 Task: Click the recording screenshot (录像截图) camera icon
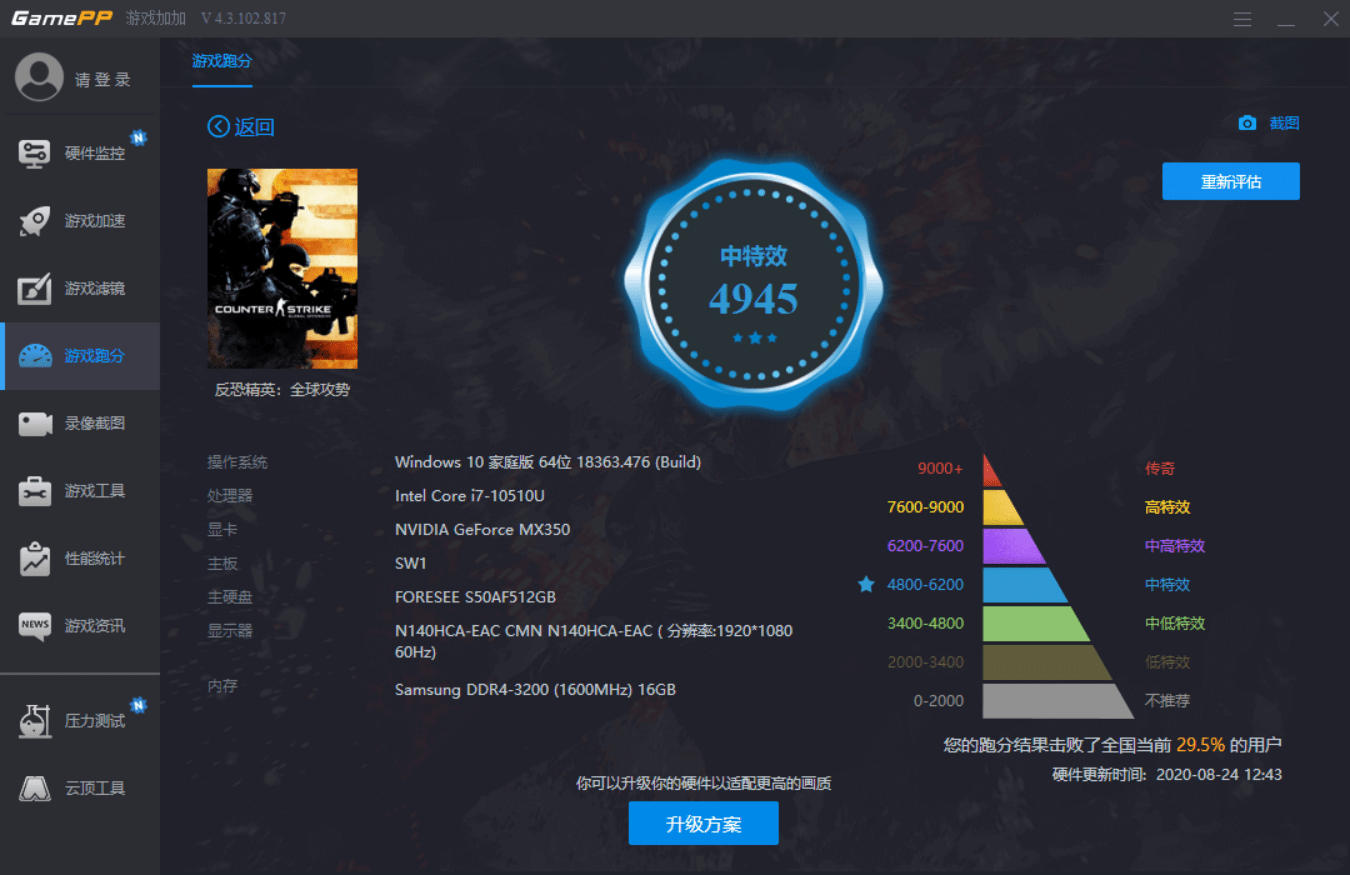coord(35,423)
